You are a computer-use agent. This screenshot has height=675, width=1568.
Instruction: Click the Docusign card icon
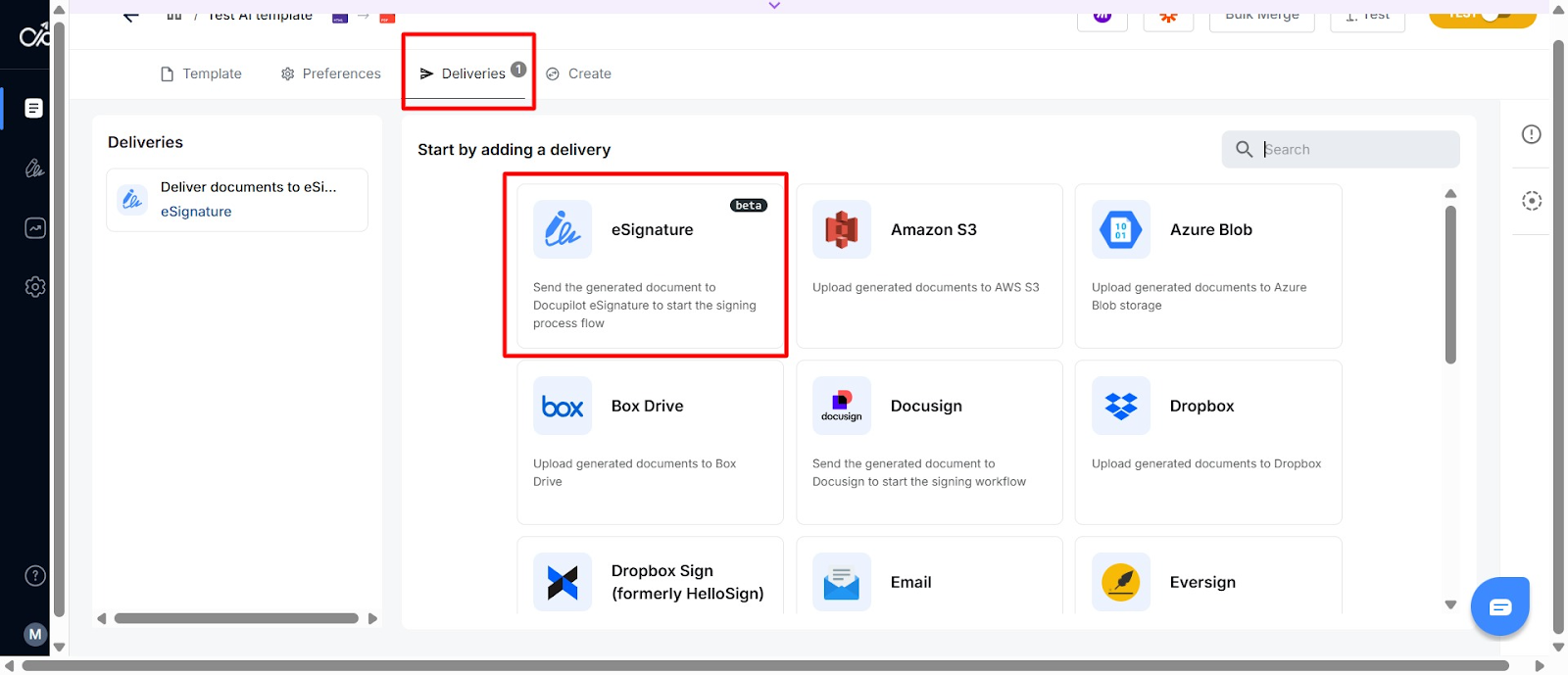click(x=842, y=406)
